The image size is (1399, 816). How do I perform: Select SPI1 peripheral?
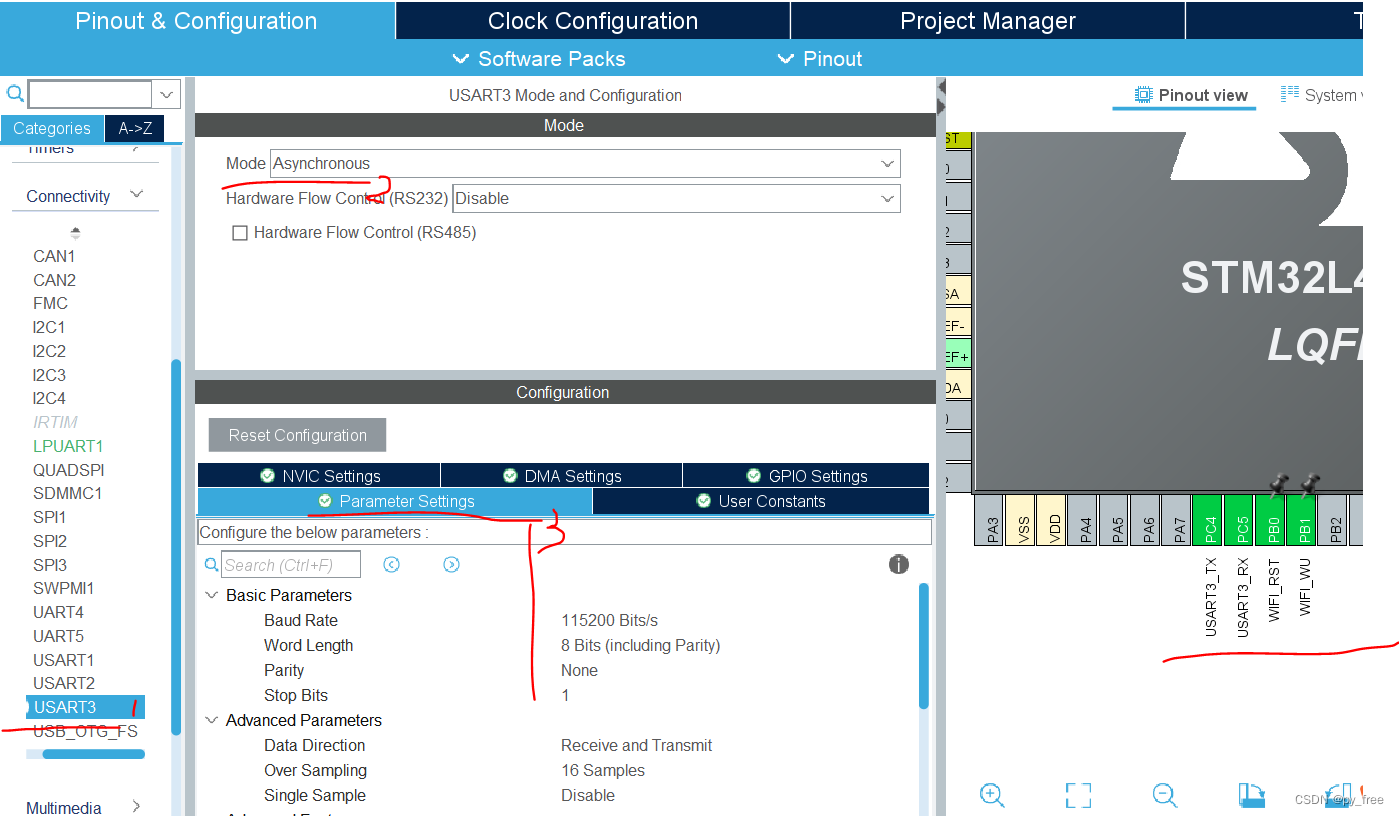click(49, 517)
